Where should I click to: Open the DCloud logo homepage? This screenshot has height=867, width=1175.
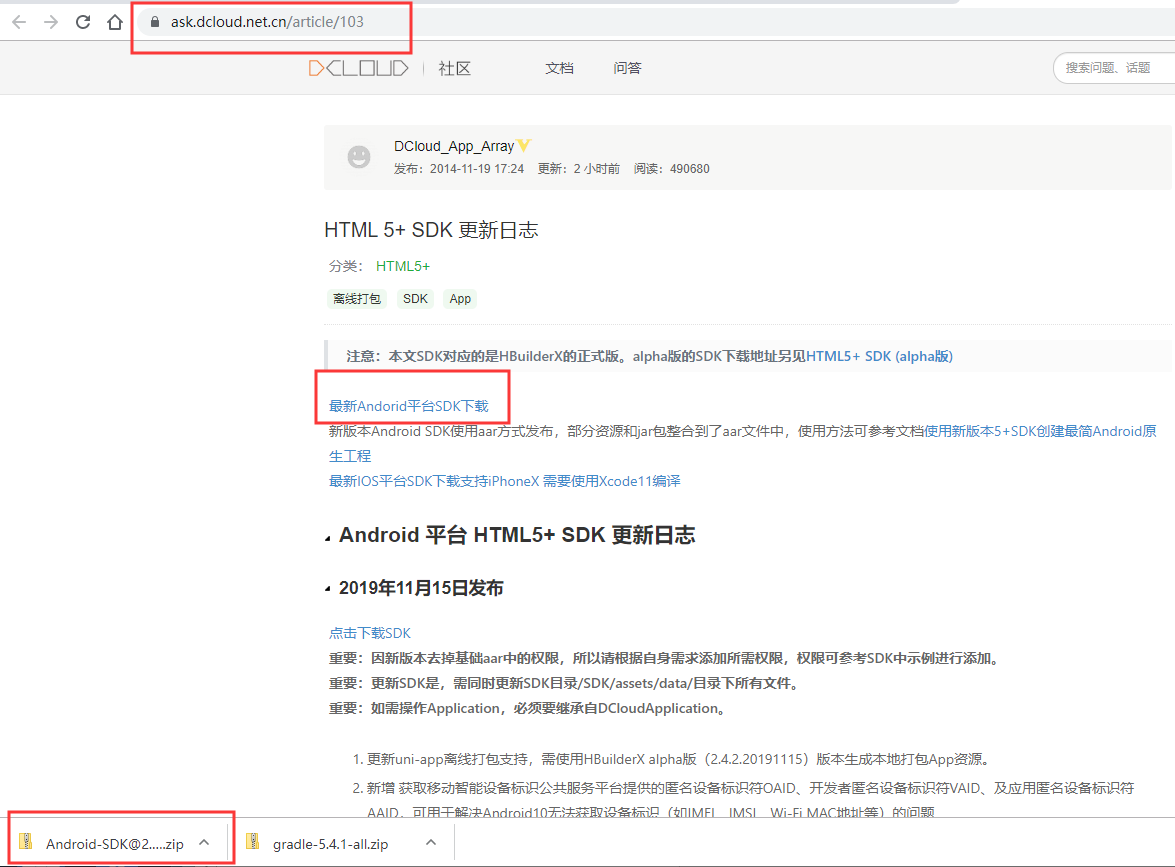[x=358, y=68]
